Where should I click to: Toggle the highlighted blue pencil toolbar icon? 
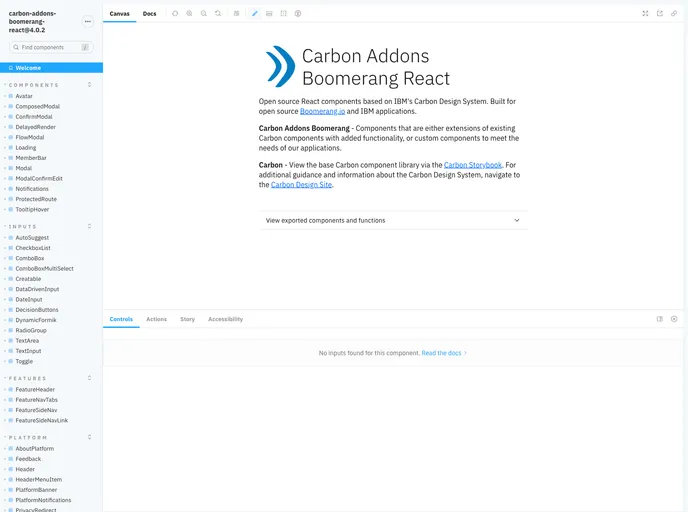coord(254,14)
